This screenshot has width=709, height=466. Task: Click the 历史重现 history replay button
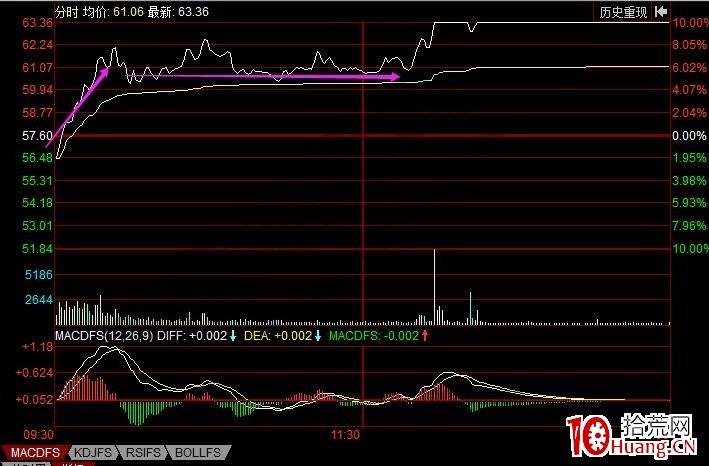623,12
